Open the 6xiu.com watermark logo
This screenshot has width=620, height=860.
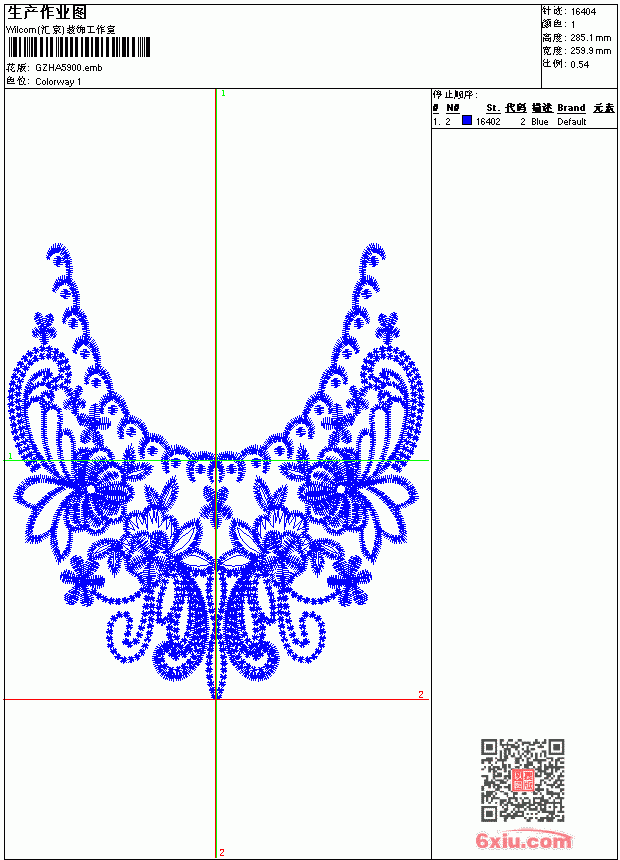523,839
